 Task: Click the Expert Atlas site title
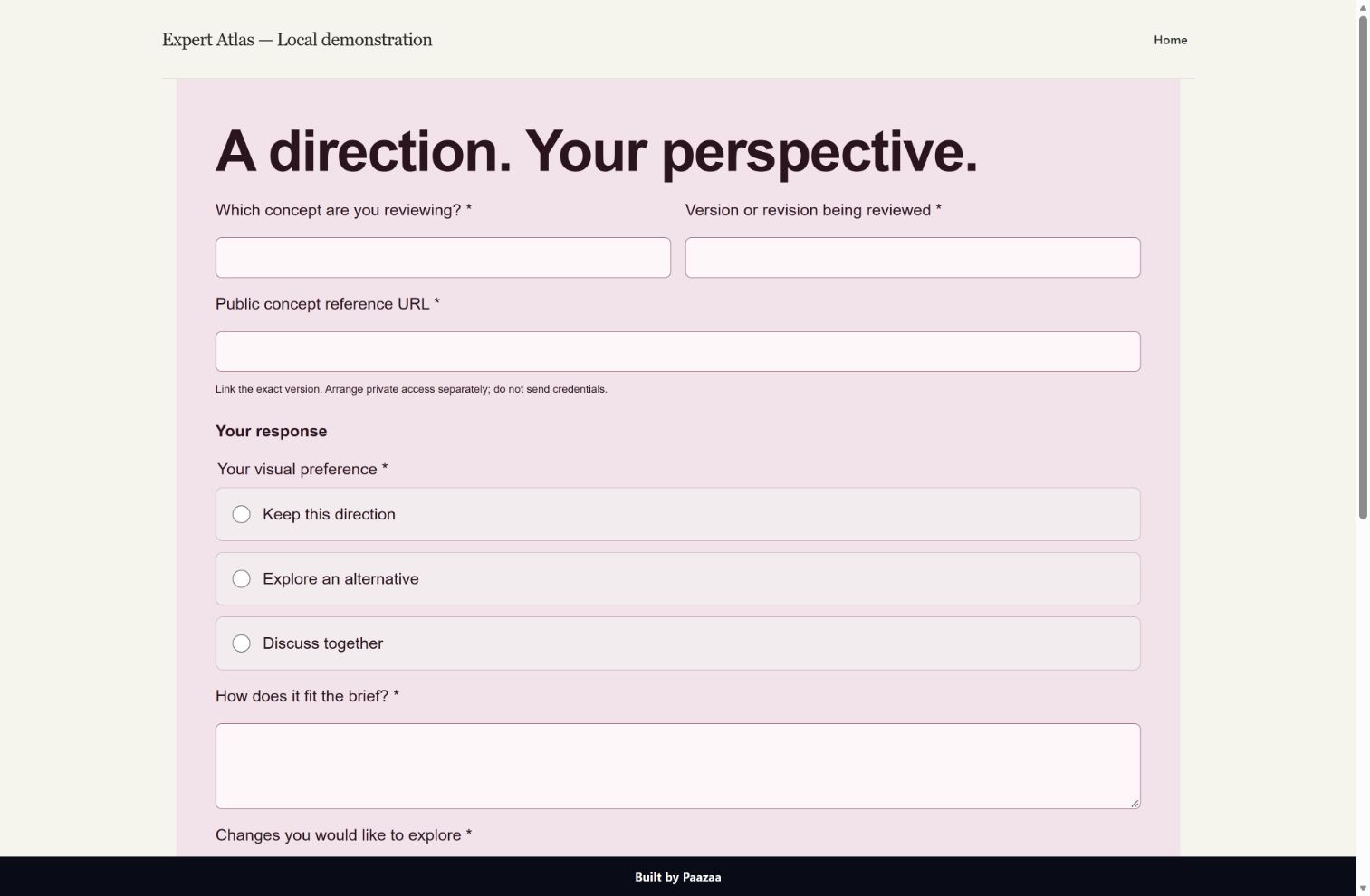click(x=297, y=40)
